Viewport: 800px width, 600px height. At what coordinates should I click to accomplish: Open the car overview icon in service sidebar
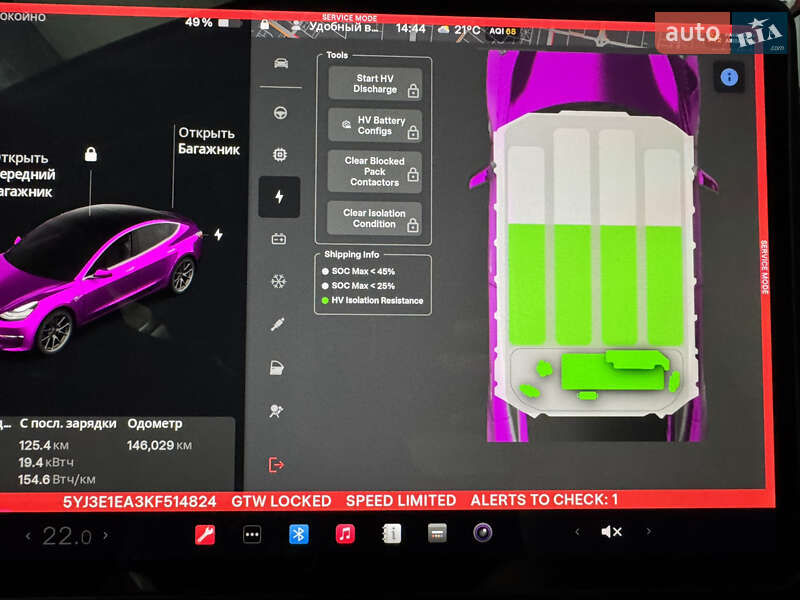[281, 63]
